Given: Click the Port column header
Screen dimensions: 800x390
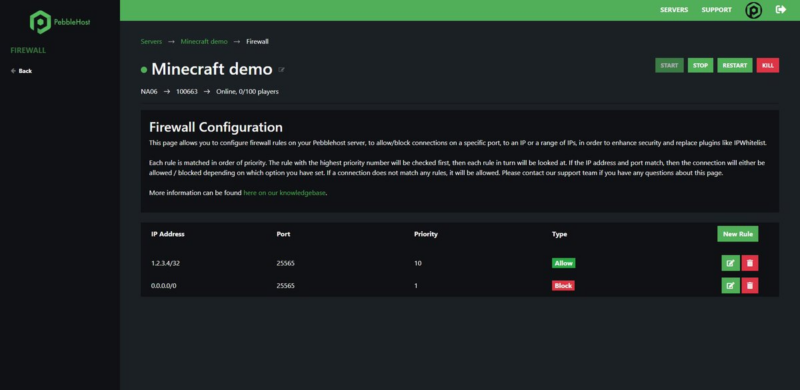Looking at the screenshot, I should point(283,234).
